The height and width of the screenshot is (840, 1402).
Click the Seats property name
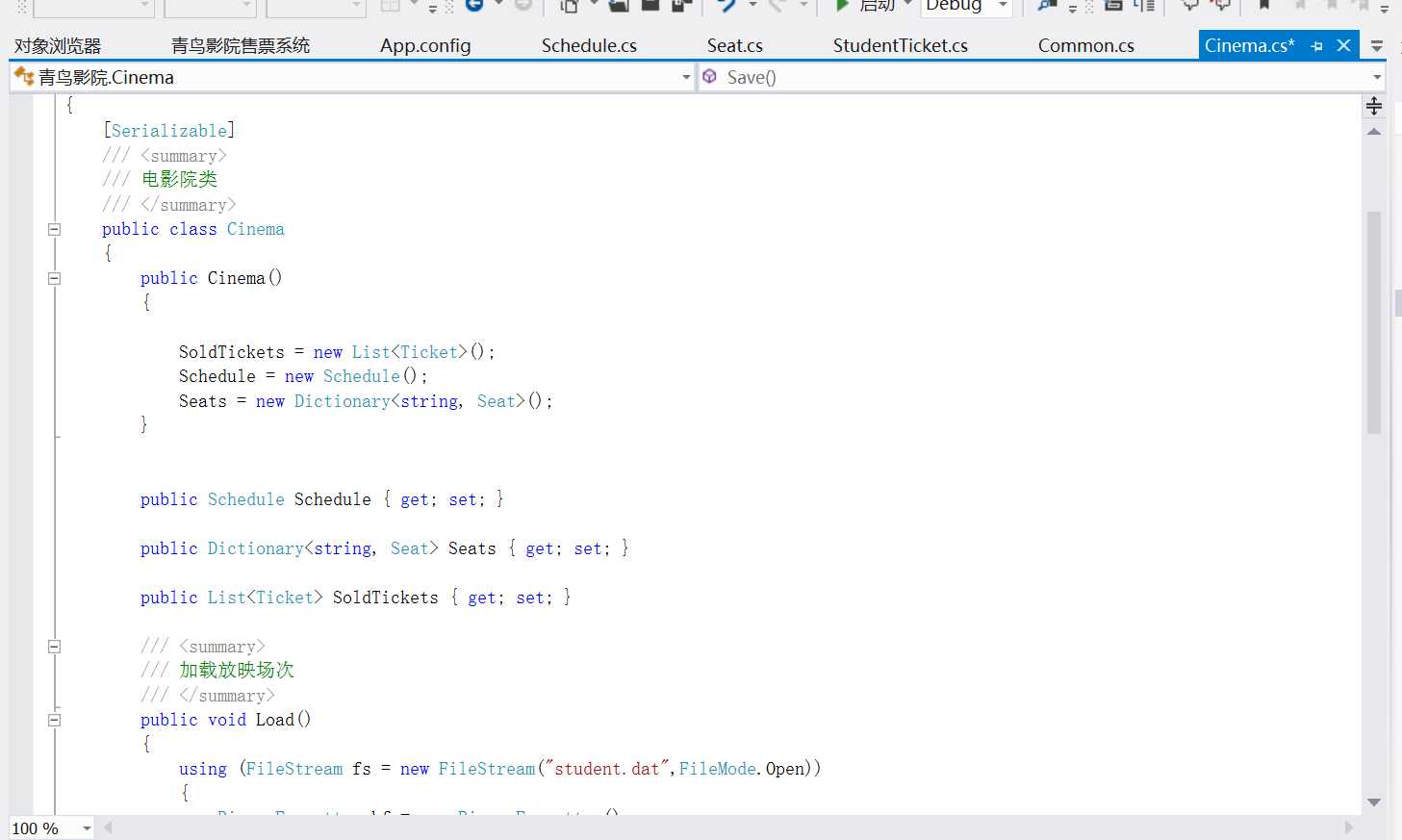[x=472, y=548]
